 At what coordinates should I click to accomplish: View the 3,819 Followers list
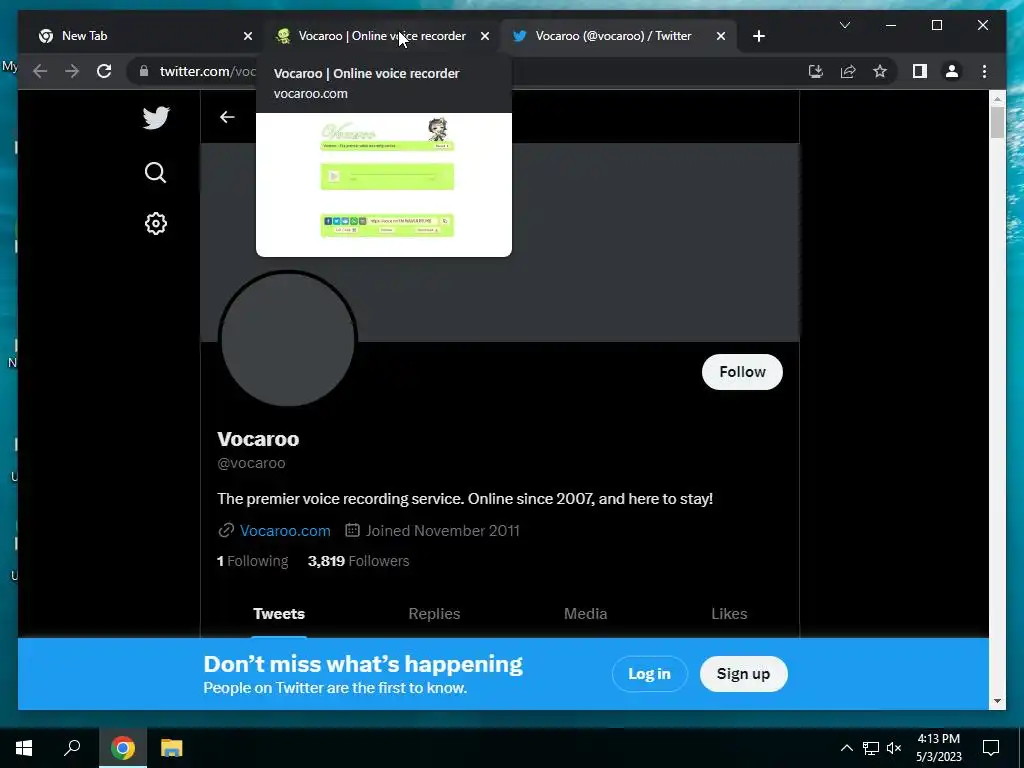click(359, 561)
